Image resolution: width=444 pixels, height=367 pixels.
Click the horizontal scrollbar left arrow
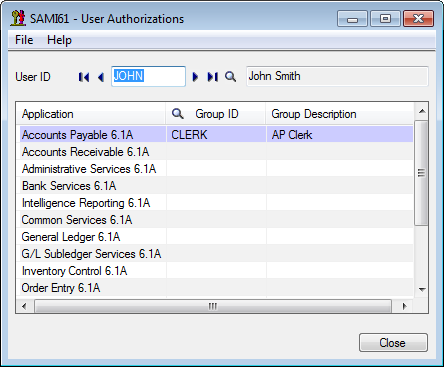click(x=24, y=306)
